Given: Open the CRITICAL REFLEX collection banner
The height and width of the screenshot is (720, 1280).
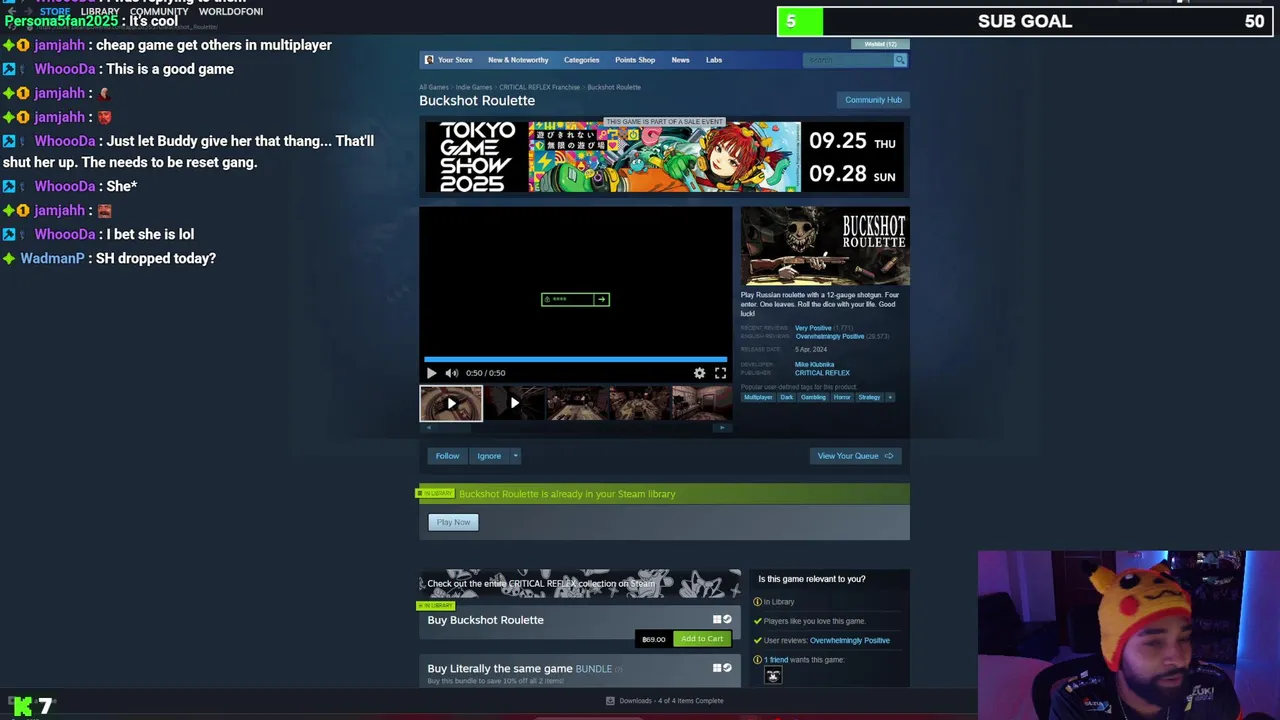Looking at the screenshot, I should (580, 583).
